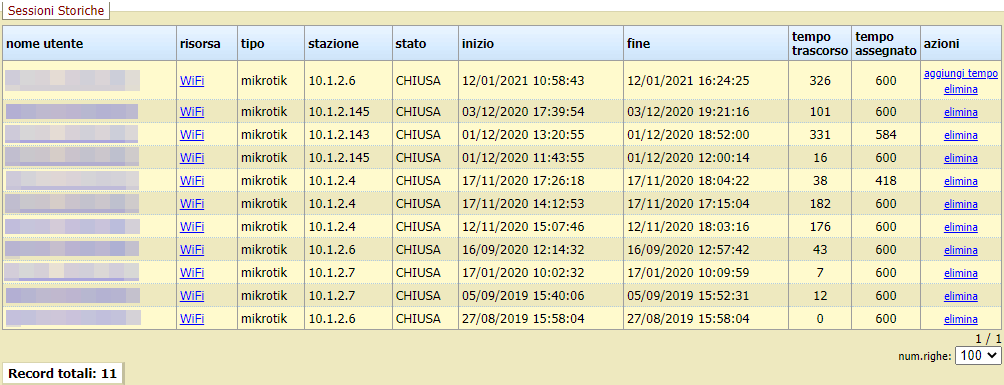Click 'elimina' for the 12/01/2021 10:58:43 session

(x=960, y=90)
